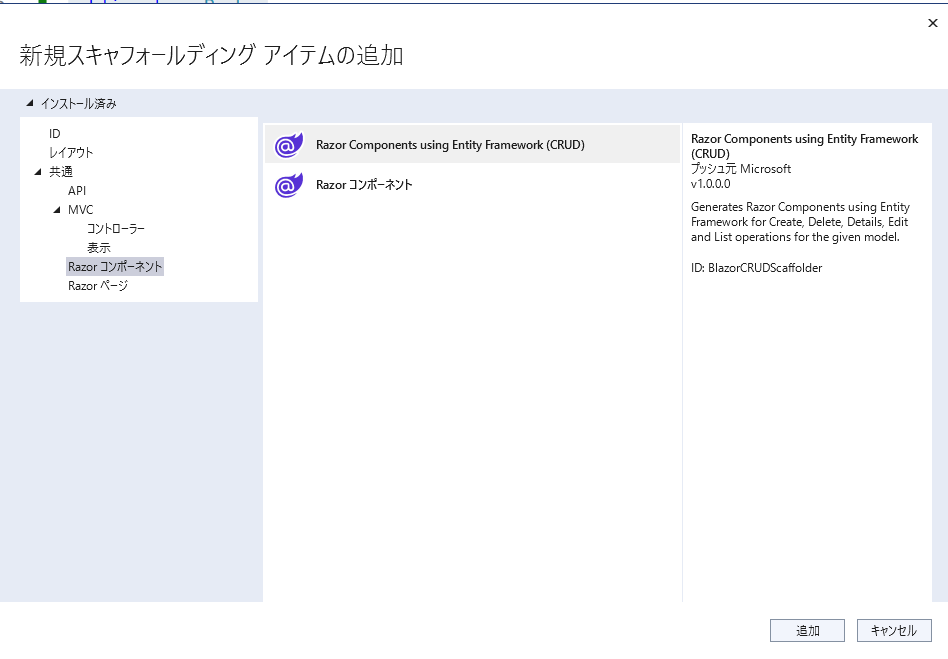Collapse the MVC tree node
Image resolution: width=948 pixels, height=659 pixels.
(57, 210)
